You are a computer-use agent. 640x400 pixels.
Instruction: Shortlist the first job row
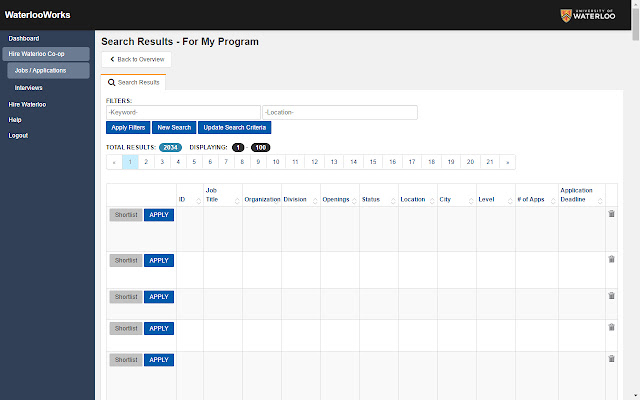pos(126,215)
